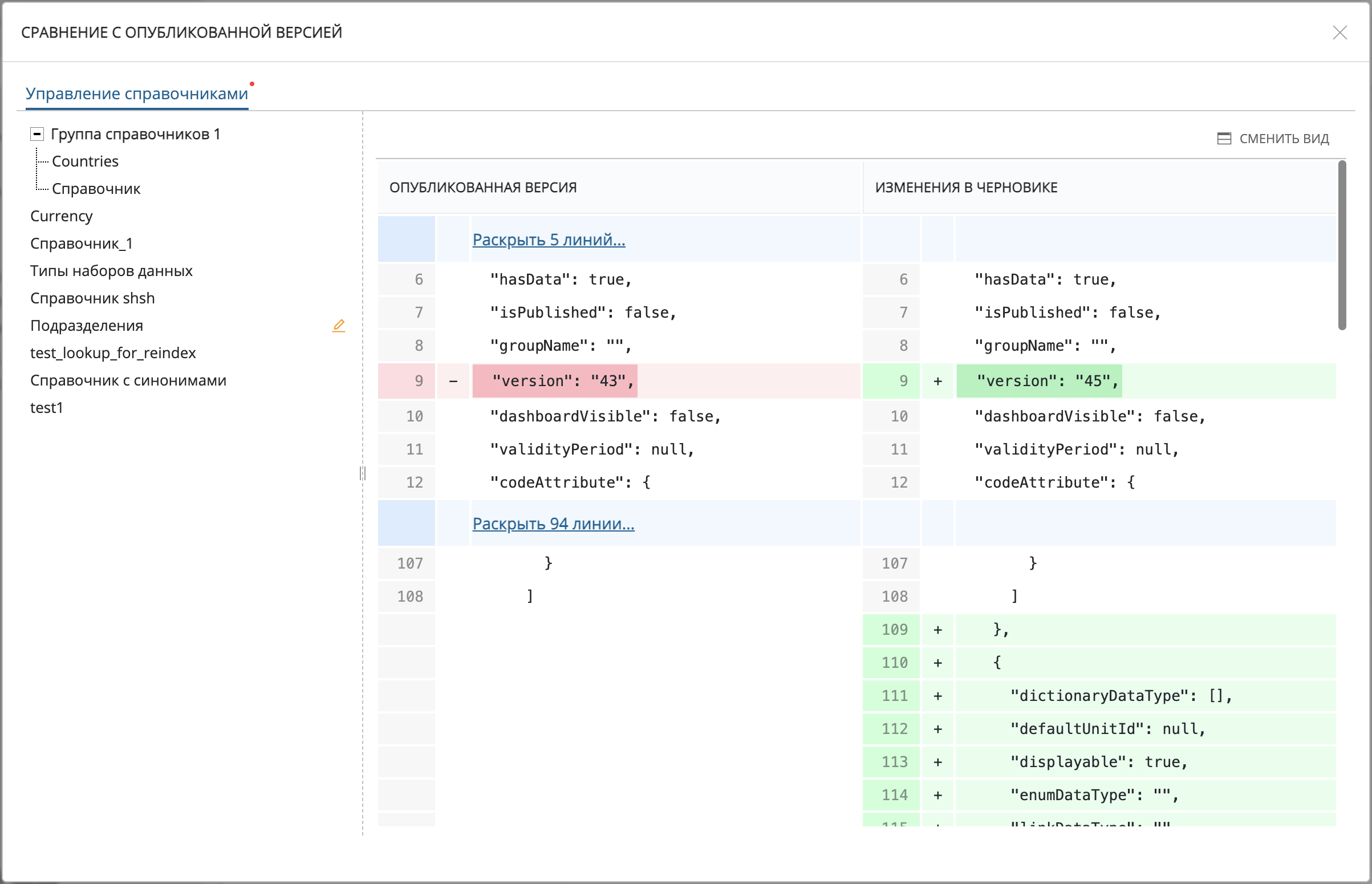The width and height of the screenshot is (1372, 884).
Task: Choose the Справочник shsh entry
Action: point(92,298)
